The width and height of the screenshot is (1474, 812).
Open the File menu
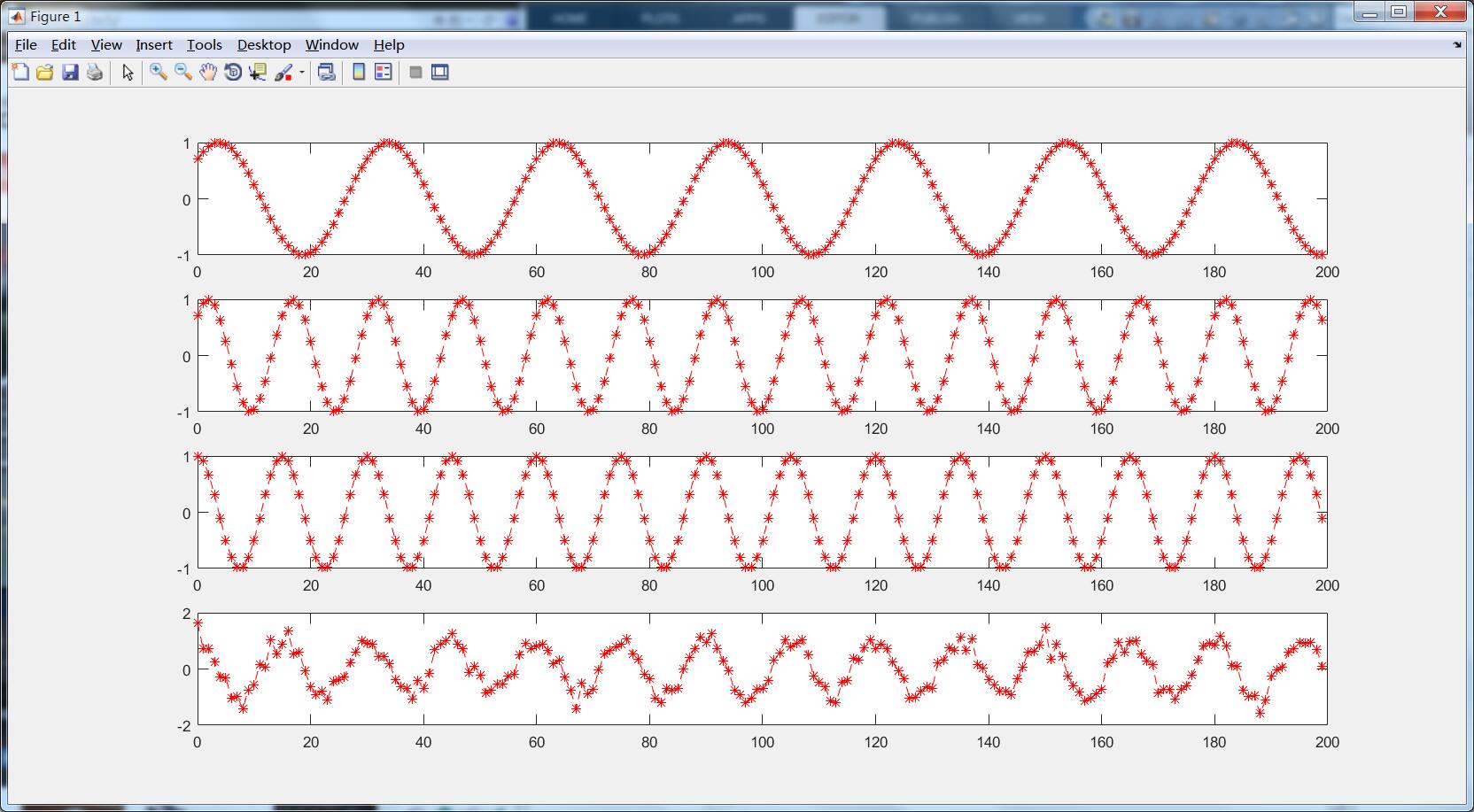pos(26,44)
